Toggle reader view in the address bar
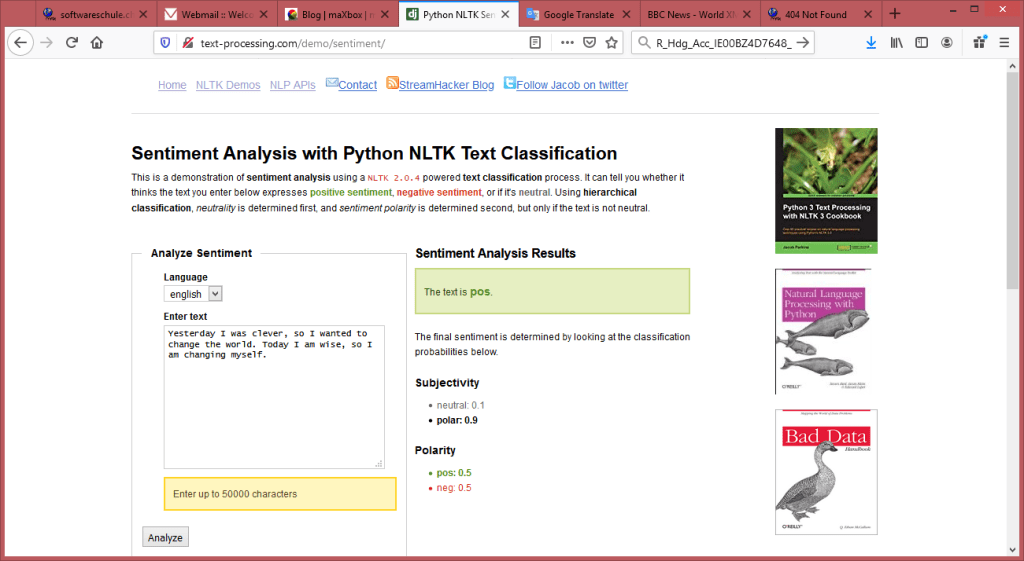This screenshot has width=1024, height=561. click(x=536, y=43)
